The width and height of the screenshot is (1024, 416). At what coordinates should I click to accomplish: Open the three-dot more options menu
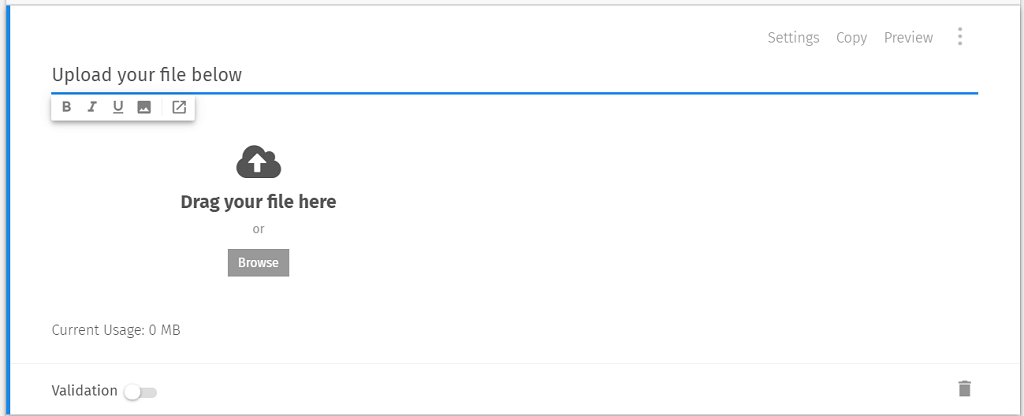pos(960,37)
